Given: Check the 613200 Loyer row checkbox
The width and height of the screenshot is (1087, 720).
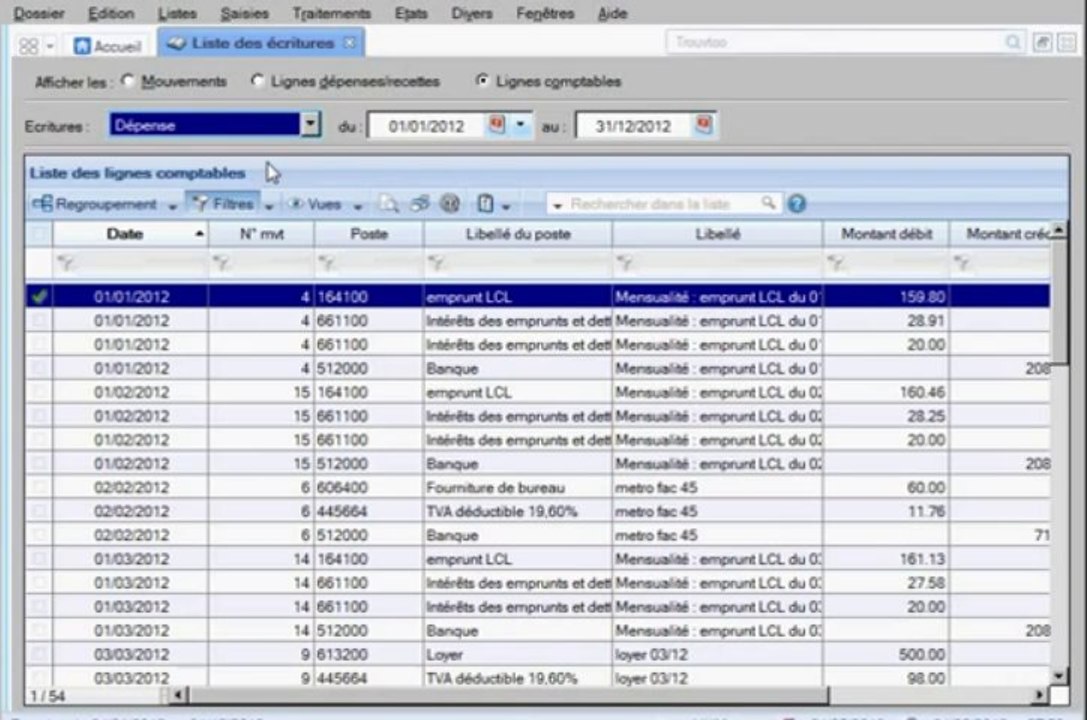Looking at the screenshot, I should pyautogui.click(x=39, y=654).
